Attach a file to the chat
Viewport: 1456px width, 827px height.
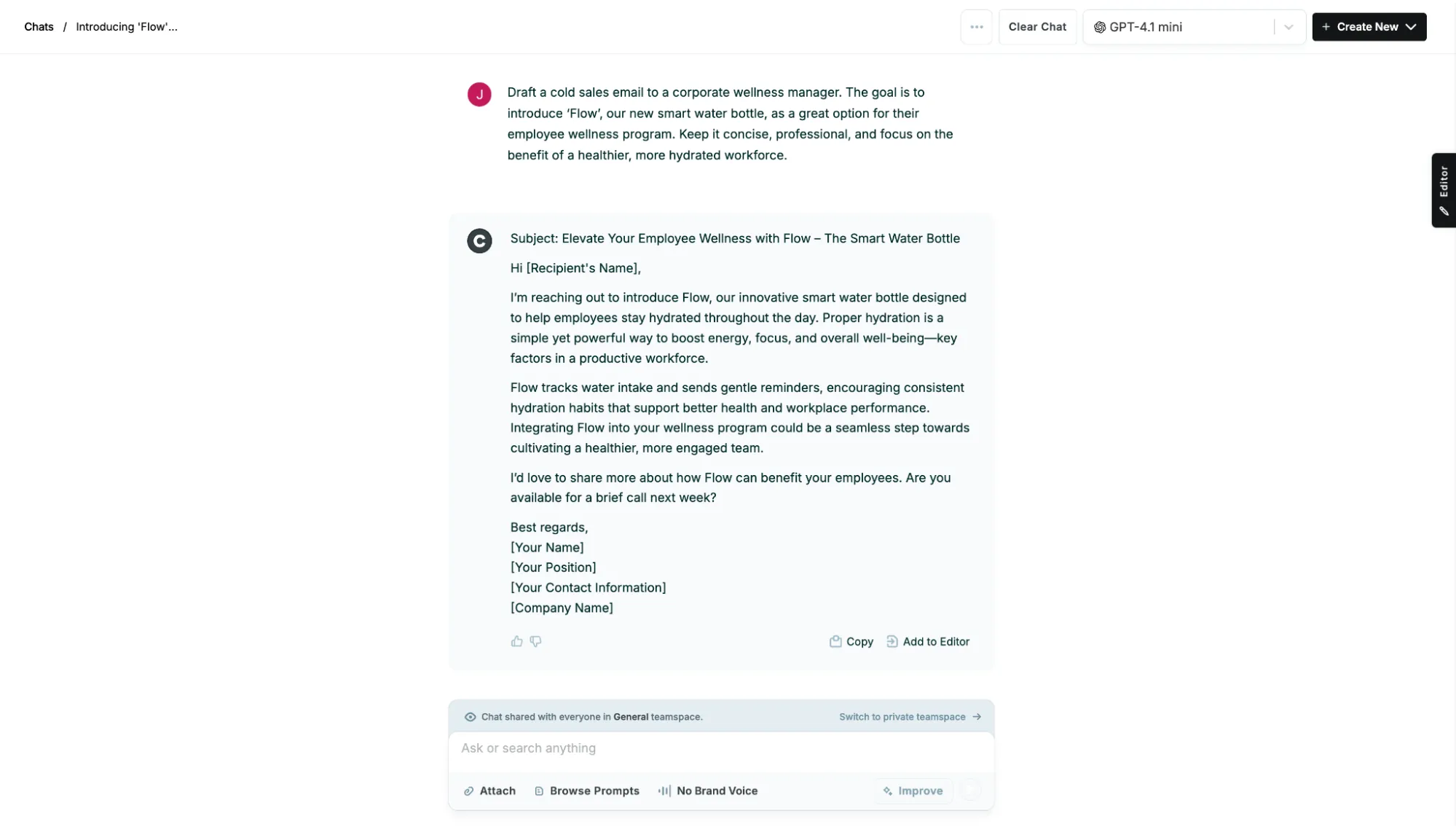pyautogui.click(x=489, y=791)
